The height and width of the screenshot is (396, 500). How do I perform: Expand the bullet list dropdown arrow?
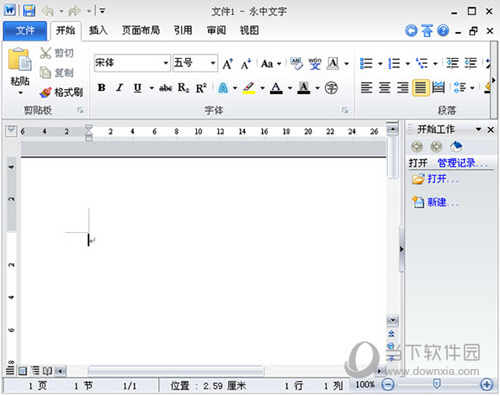point(380,63)
